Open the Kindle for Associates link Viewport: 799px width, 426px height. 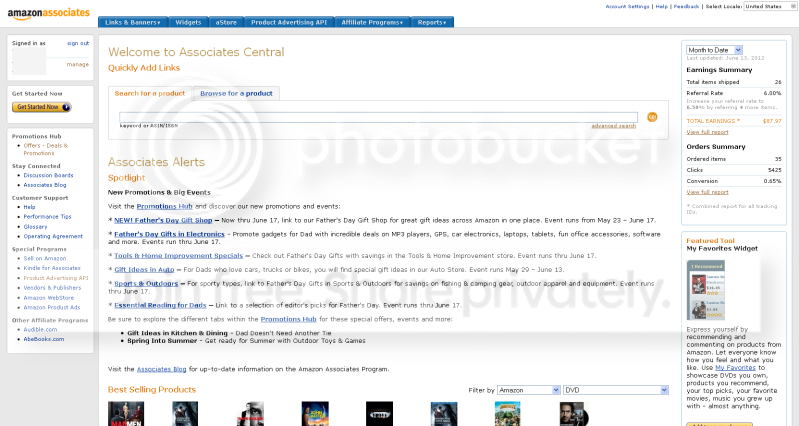click(x=52, y=268)
